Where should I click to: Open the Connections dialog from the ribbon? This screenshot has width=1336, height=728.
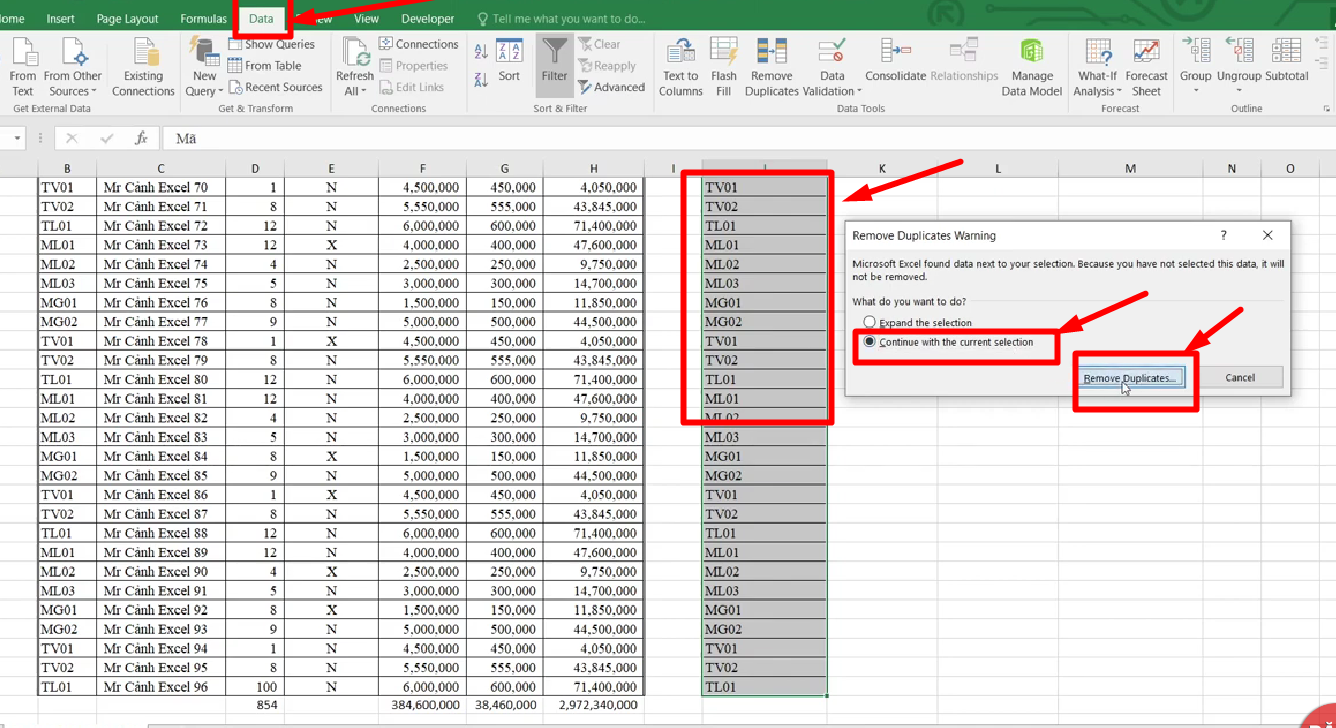point(418,44)
